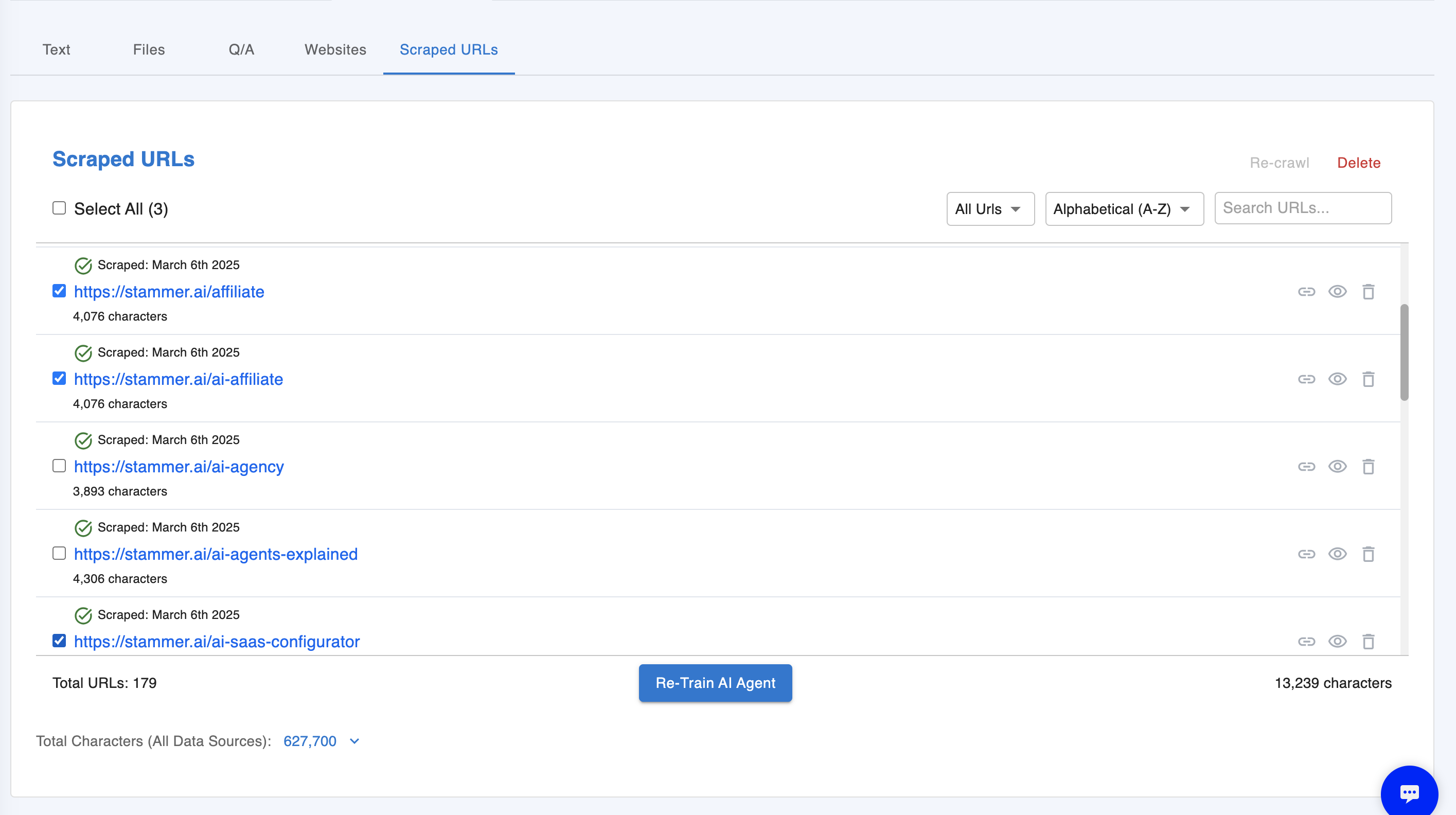The height and width of the screenshot is (815, 1456).
Task: Go to the Websites tab
Action: coord(335,50)
